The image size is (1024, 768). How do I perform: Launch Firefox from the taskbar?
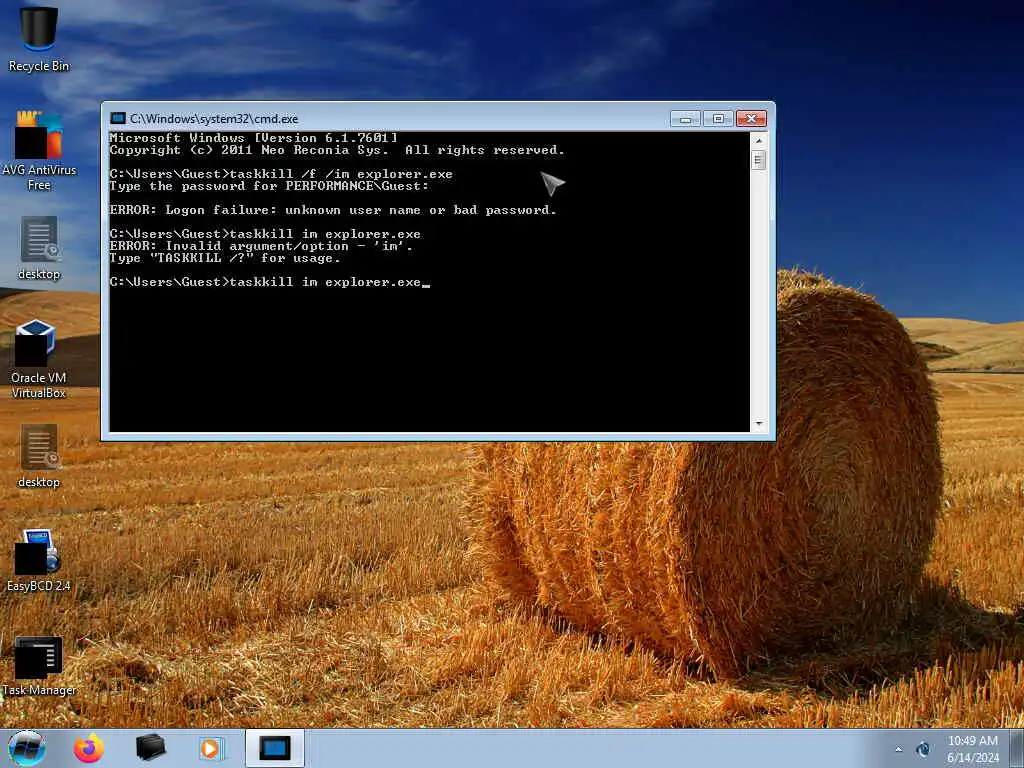pos(88,748)
